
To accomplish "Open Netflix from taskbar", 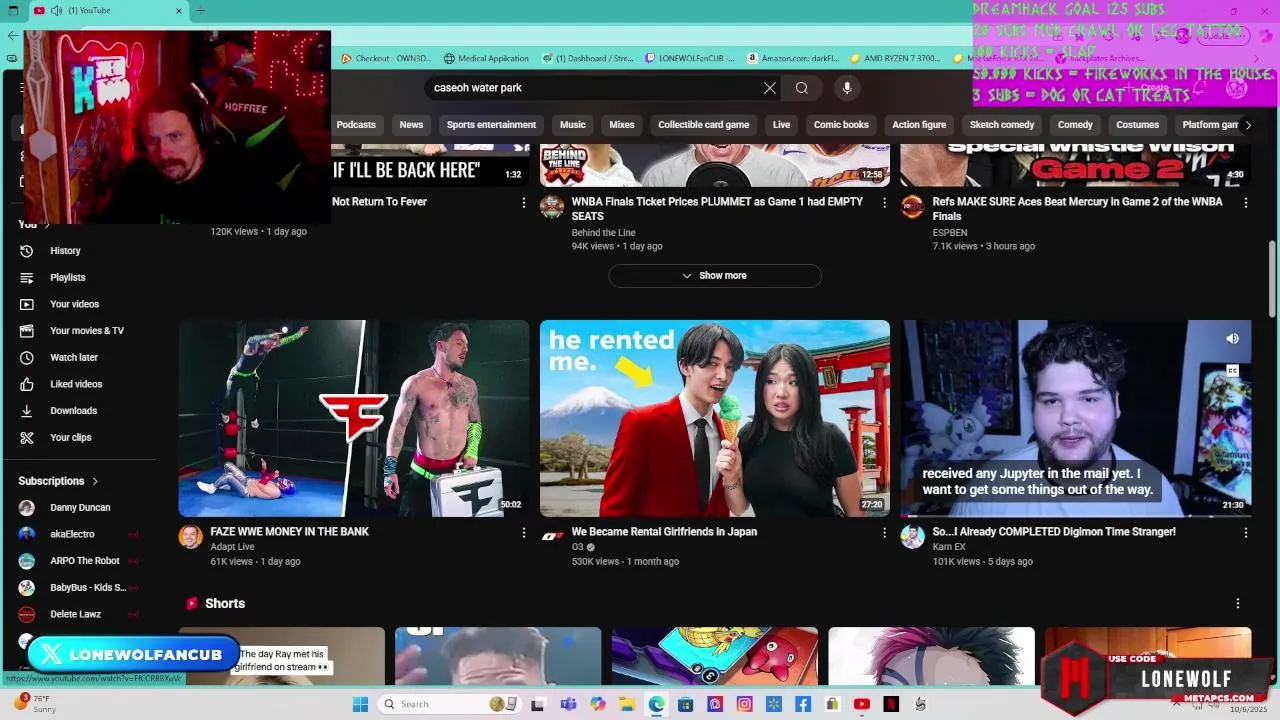I will tap(891, 704).
